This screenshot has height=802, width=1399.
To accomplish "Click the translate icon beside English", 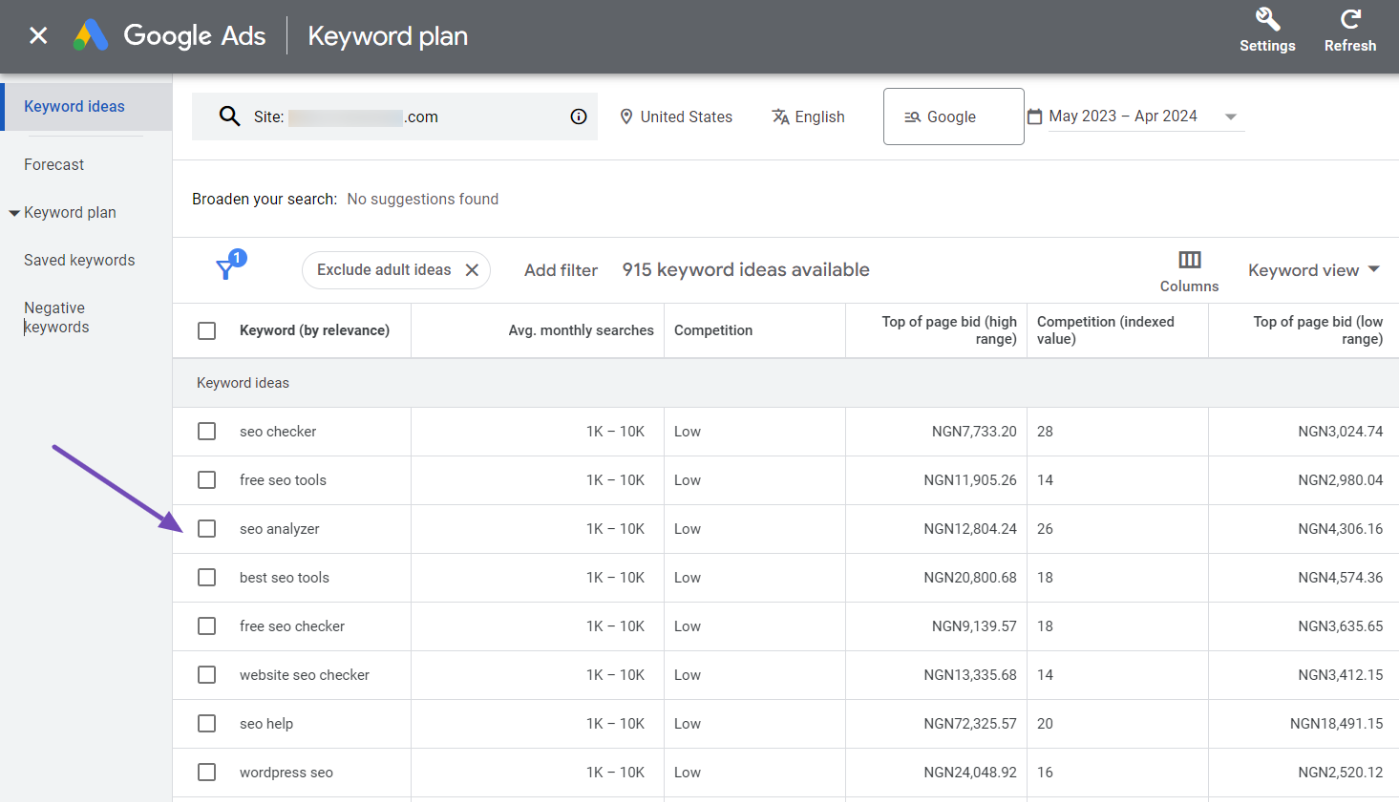I will pos(781,117).
